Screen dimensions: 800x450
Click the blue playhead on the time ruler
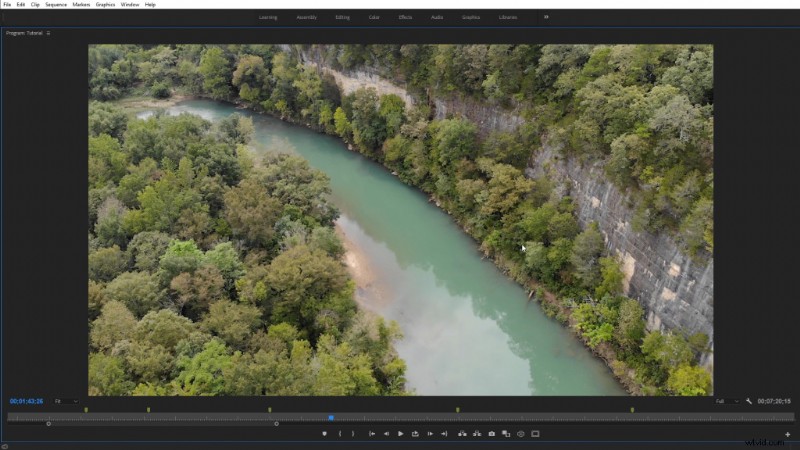(x=331, y=418)
